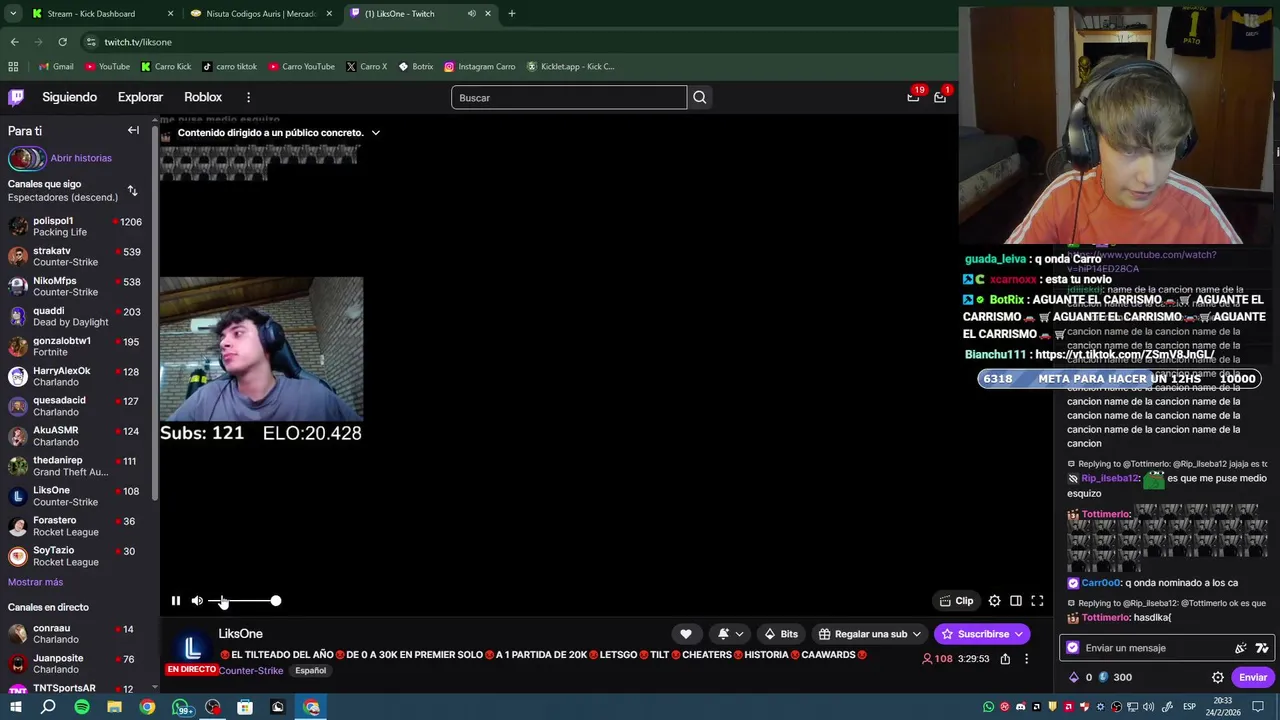The width and height of the screenshot is (1280, 720).
Task: Open stream three-dot options menu
Action: pos(1026,659)
